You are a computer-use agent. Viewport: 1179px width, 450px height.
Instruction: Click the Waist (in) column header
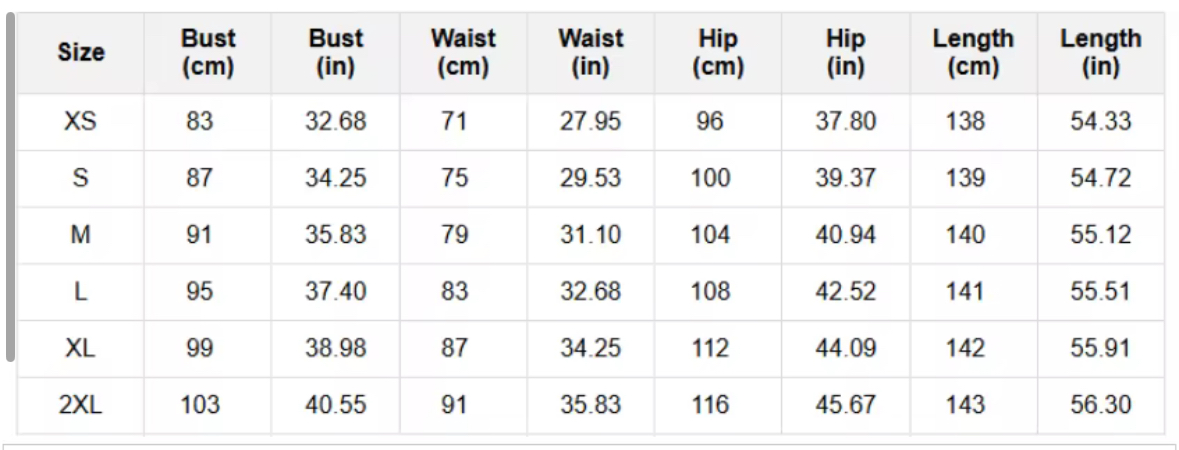click(590, 53)
